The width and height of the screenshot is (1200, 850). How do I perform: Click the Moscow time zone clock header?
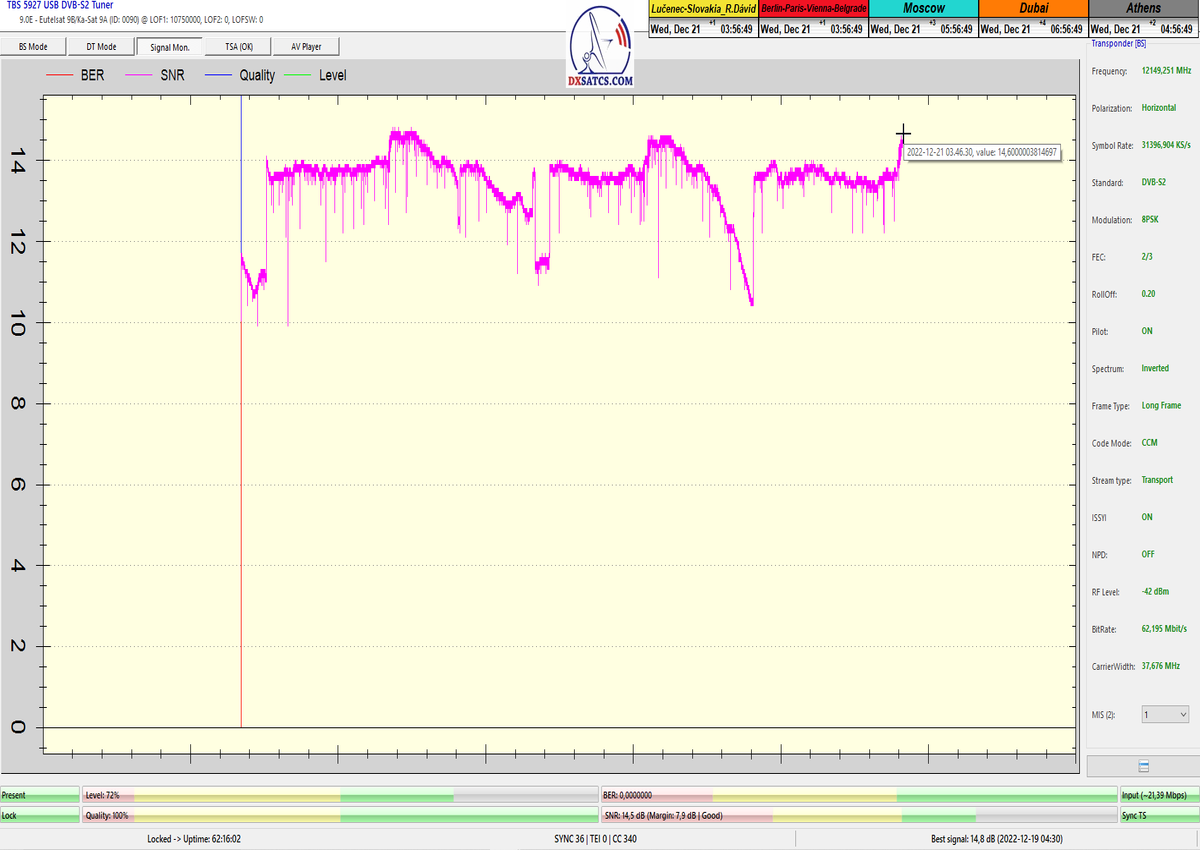pos(923,8)
